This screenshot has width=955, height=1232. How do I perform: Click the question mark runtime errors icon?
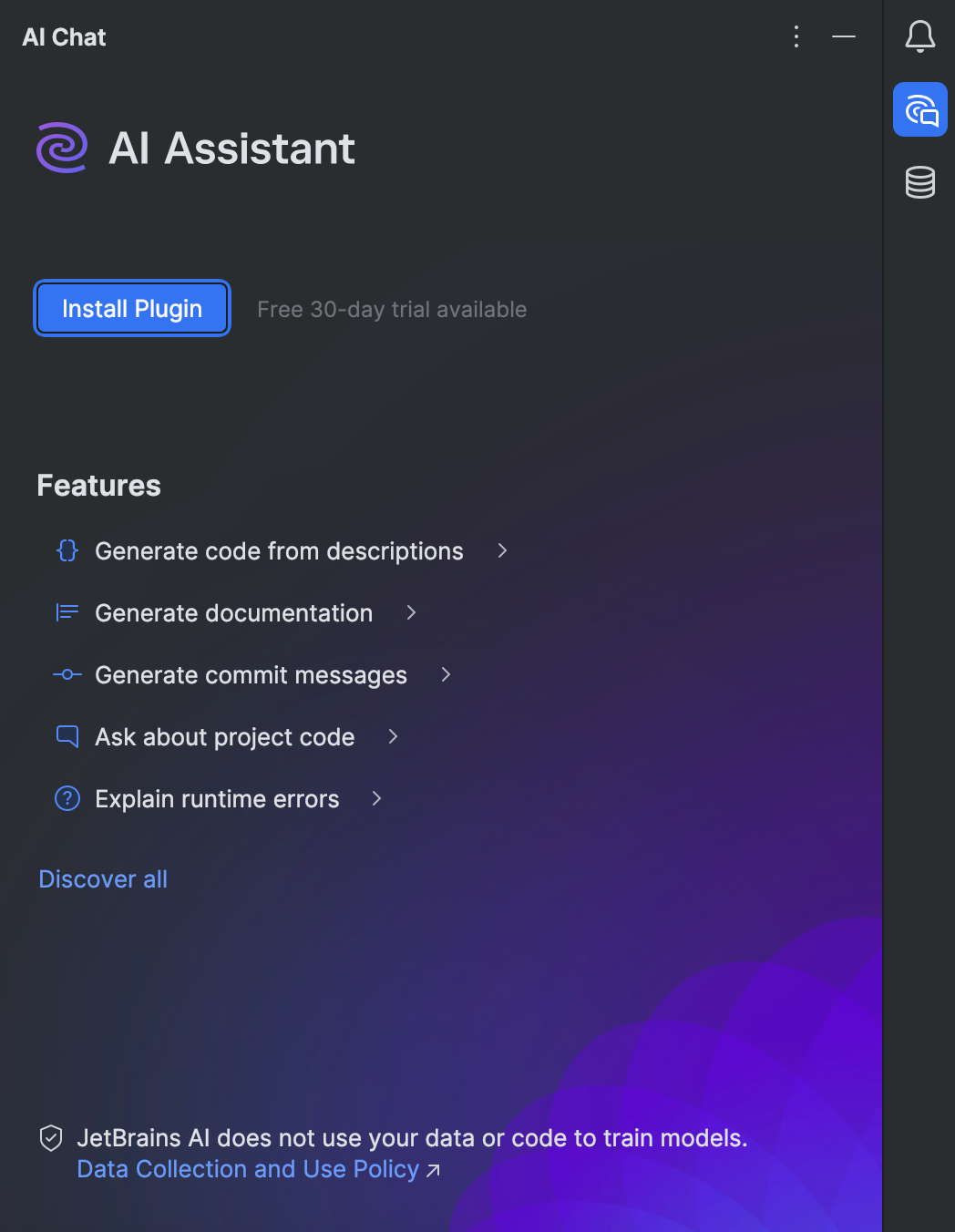(67, 798)
